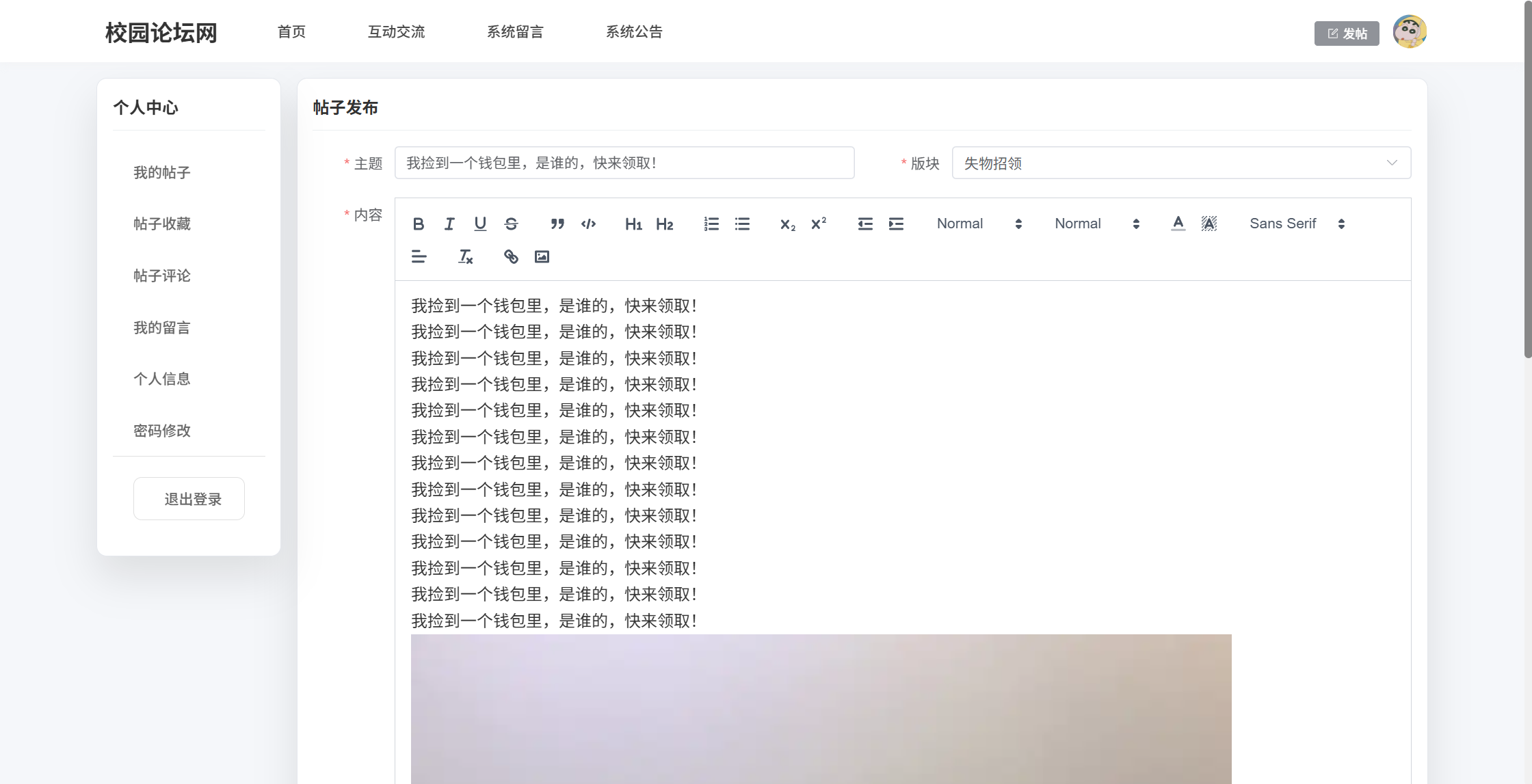
Task: Toggle bold formatting in the editor
Action: pos(419,224)
